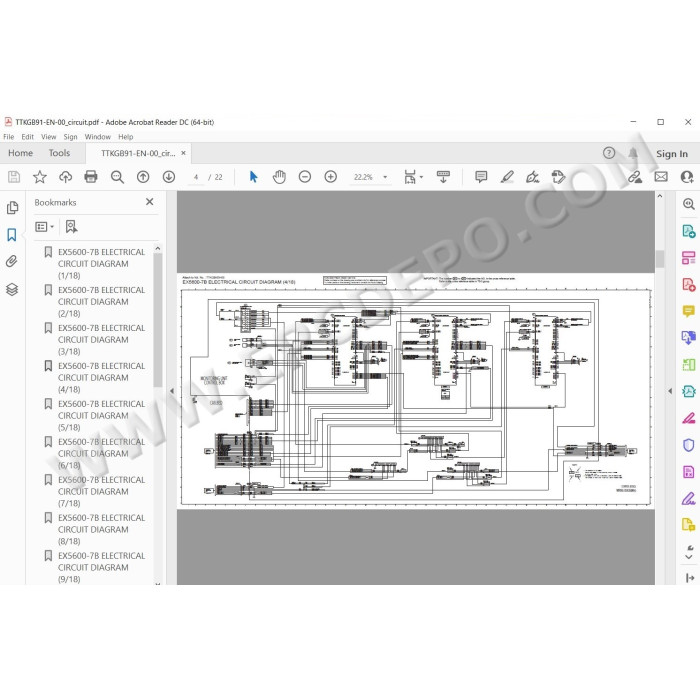Print the document
The width and height of the screenshot is (700, 700).
point(91,177)
